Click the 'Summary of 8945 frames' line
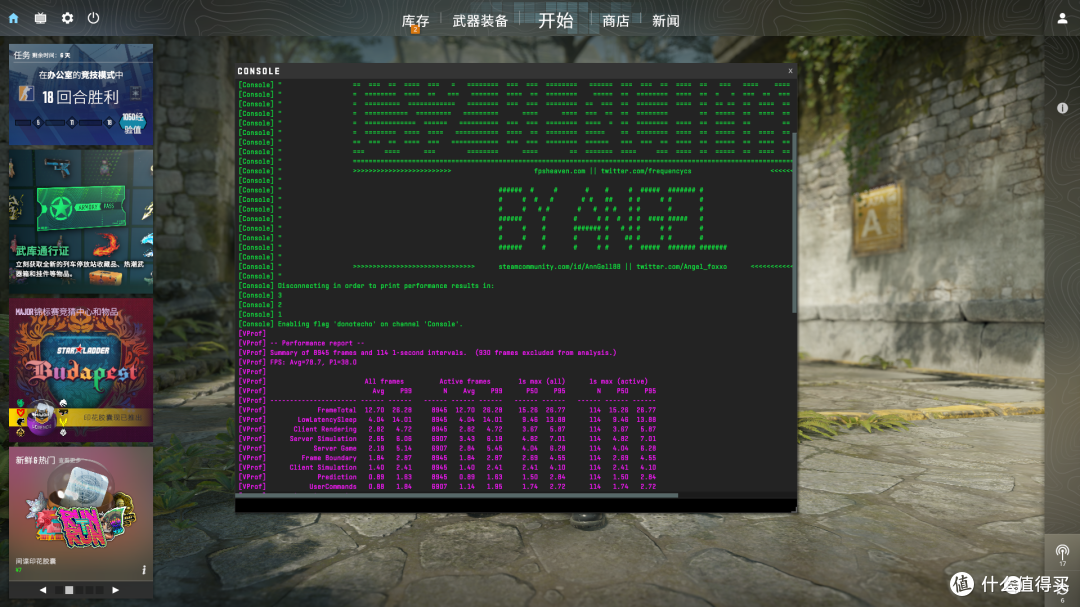Image resolution: width=1080 pixels, height=607 pixels. [444, 353]
